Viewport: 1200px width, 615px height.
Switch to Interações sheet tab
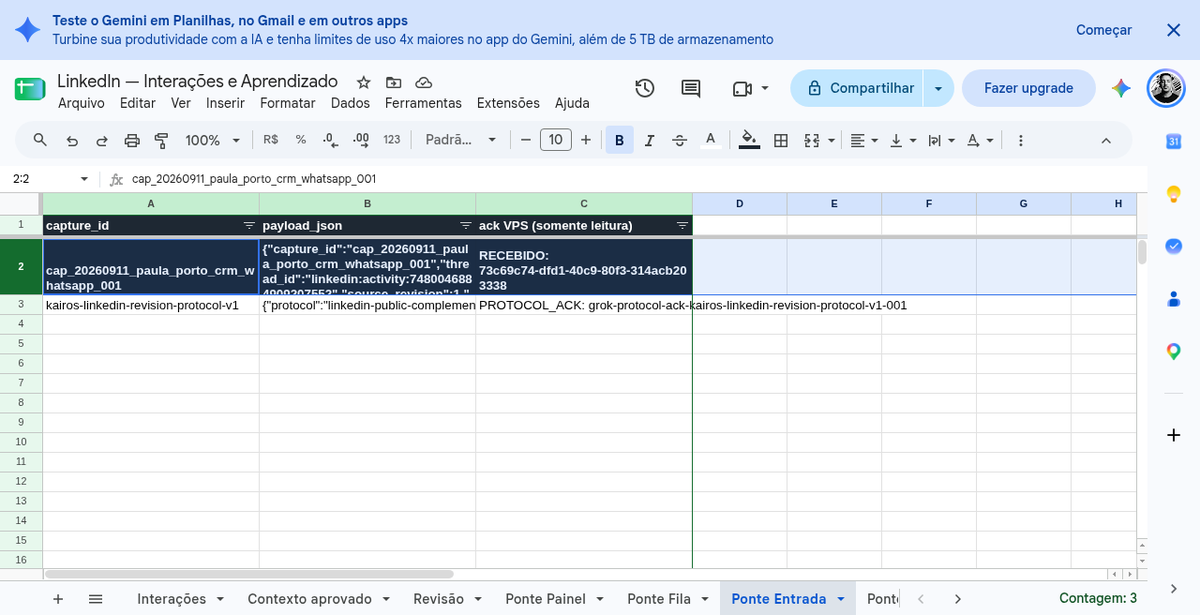click(x=172, y=599)
